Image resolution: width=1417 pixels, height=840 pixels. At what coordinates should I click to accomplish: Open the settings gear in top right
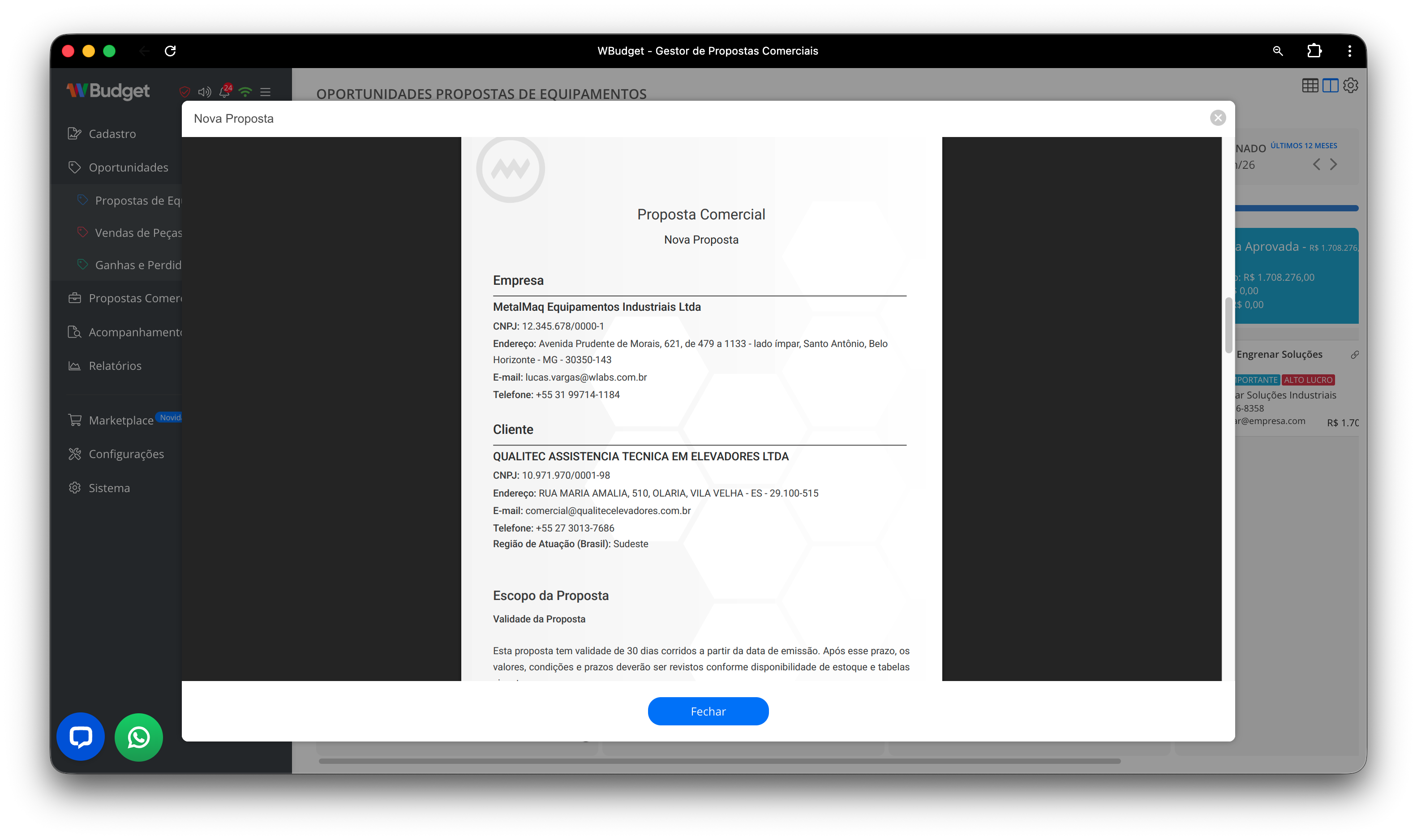click(x=1351, y=85)
